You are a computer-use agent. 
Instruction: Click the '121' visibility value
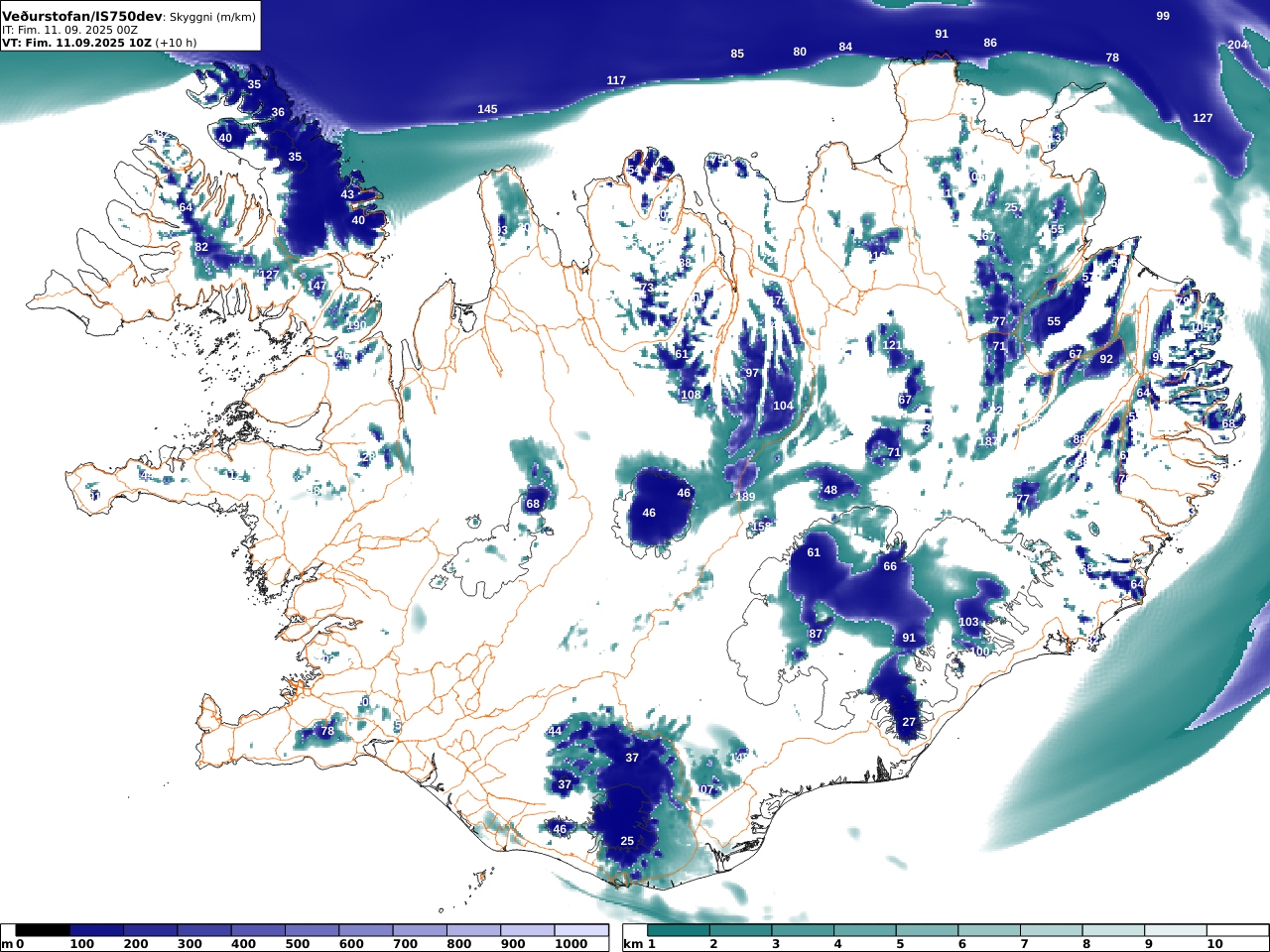coord(892,345)
